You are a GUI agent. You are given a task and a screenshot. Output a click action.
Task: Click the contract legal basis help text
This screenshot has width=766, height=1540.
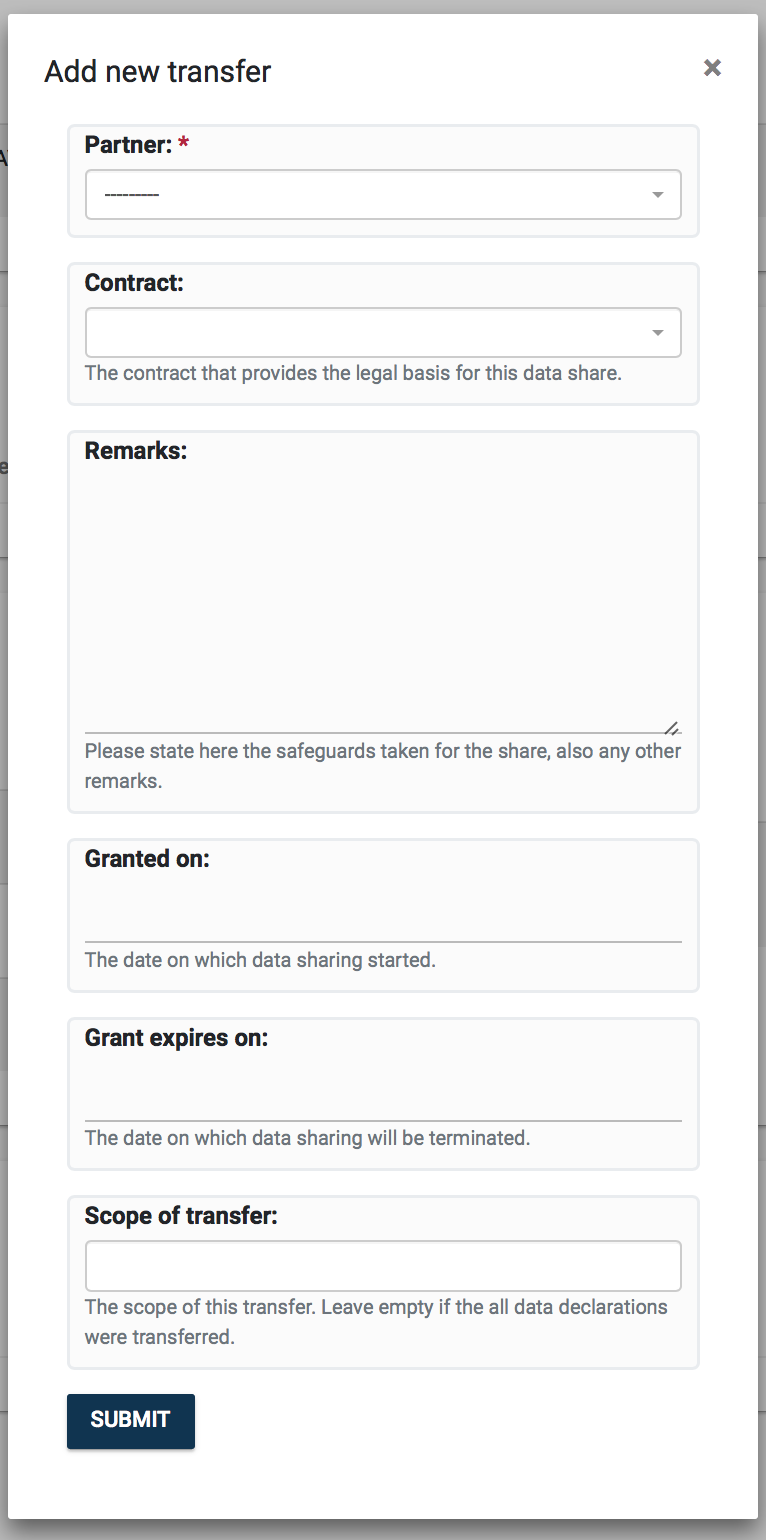click(x=353, y=373)
